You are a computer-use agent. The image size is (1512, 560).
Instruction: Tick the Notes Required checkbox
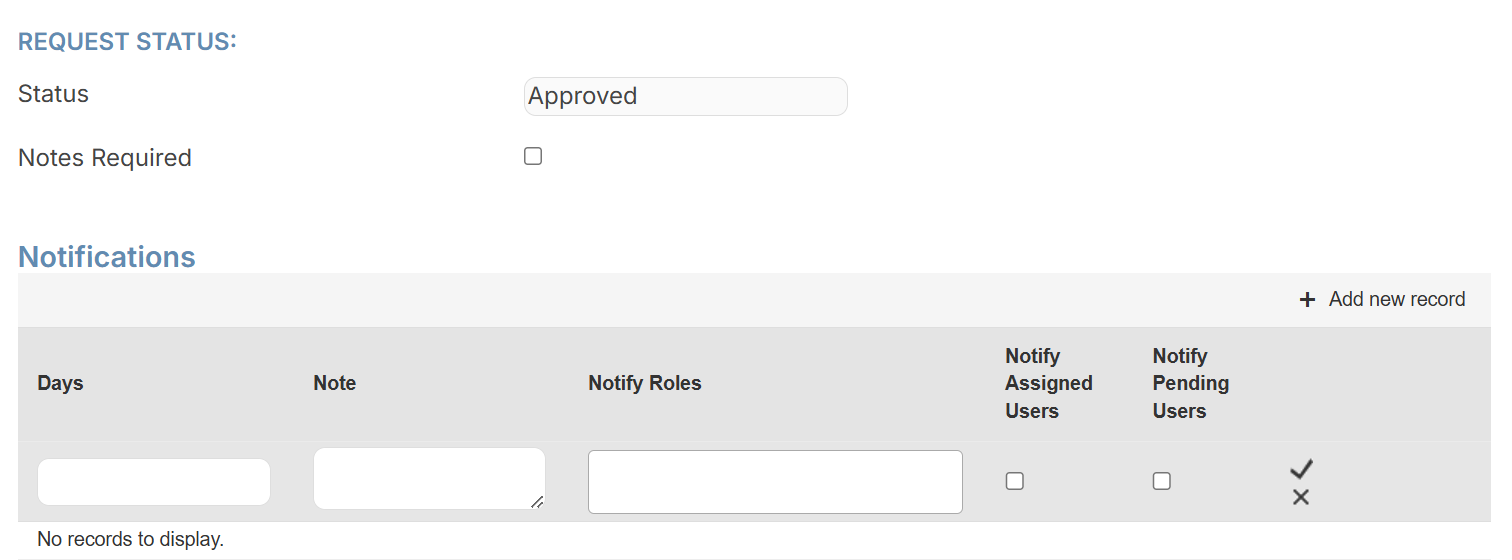point(533,156)
